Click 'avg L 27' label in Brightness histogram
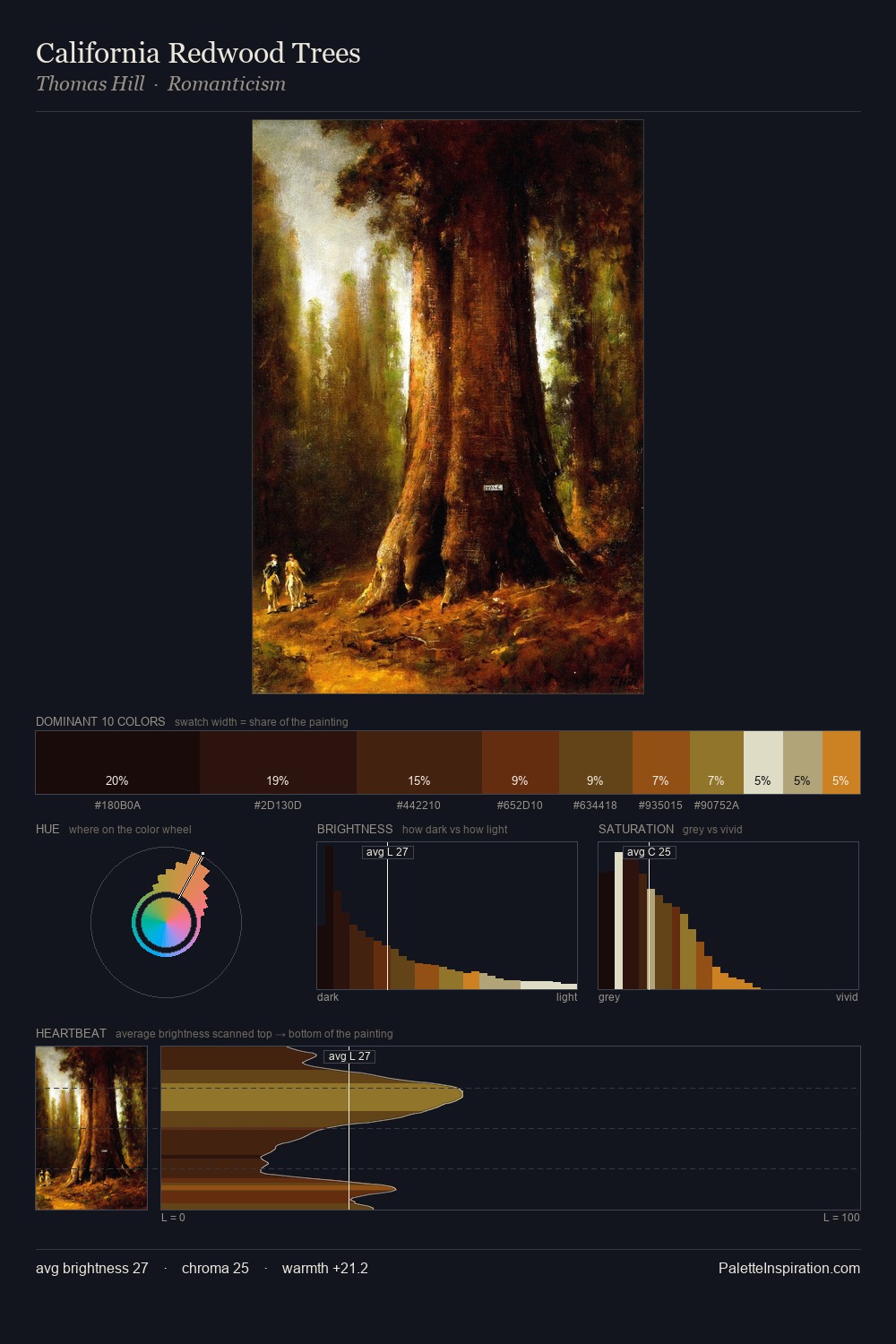The height and width of the screenshot is (1344, 896). pyautogui.click(x=387, y=852)
